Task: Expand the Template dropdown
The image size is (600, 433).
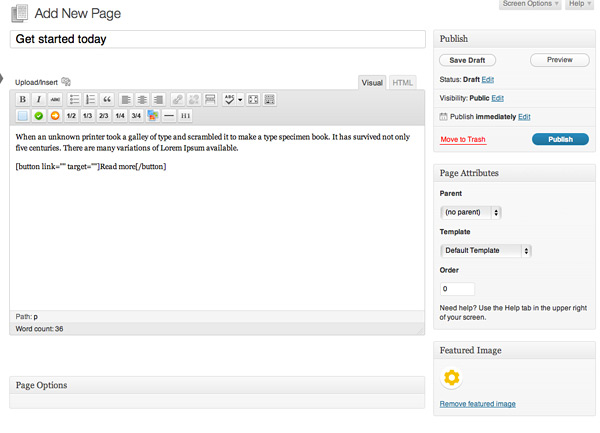Action: (485, 250)
